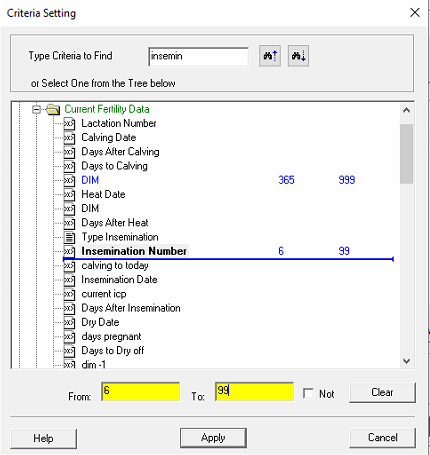Toggle the Not checkbox
The height and width of the screenshot is (455, 430).
tap(308, 393)
